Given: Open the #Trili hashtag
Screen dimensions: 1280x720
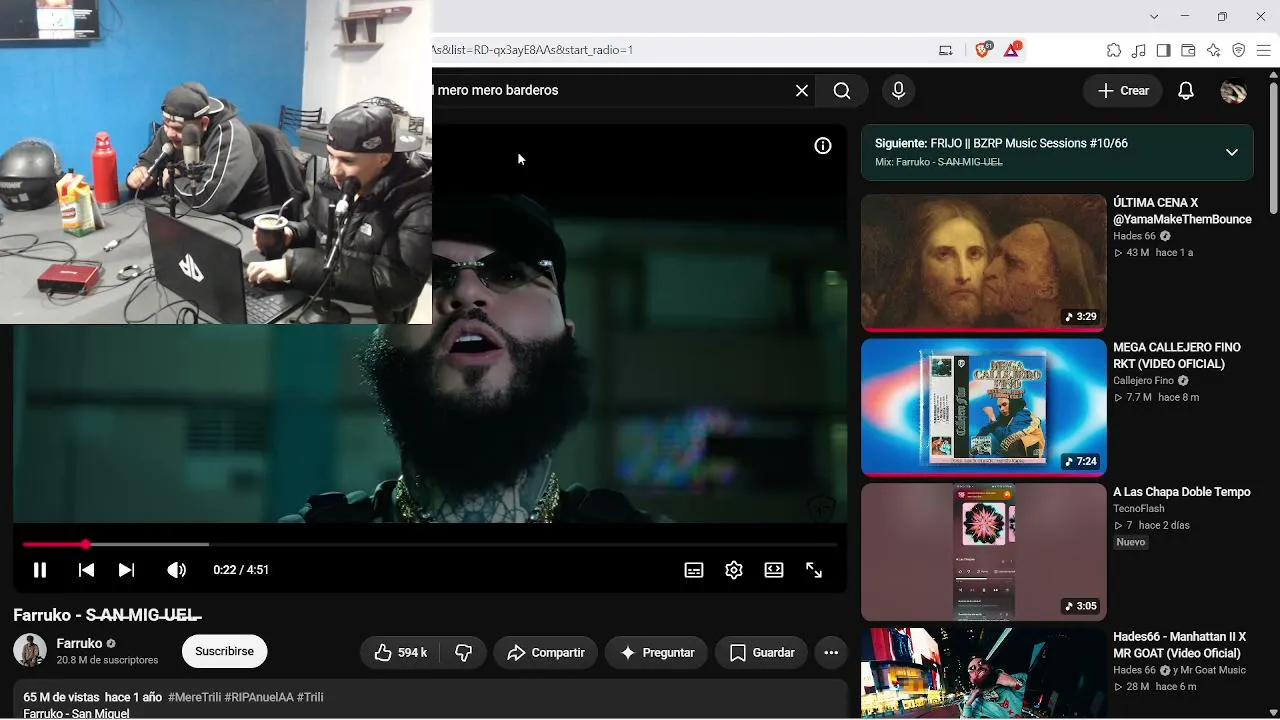Looking at the screenshot, I should [x=310, y=697].
